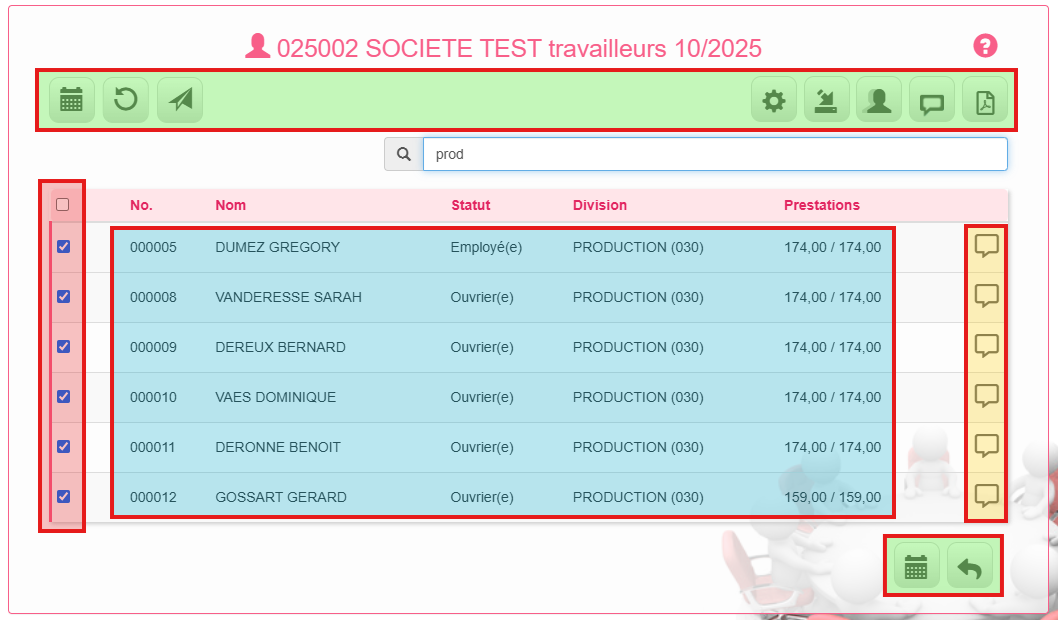Export the list as PDF
The image size is (1058, 620).
click(985, 99)
